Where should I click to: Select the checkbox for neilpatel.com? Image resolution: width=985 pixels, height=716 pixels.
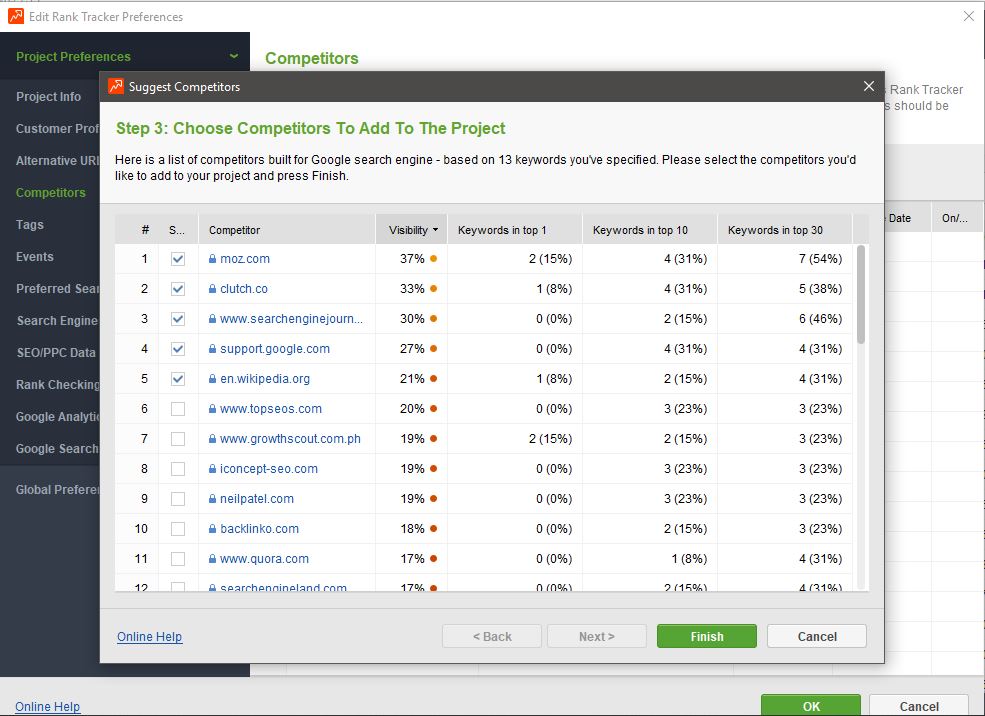pos(178,499)
